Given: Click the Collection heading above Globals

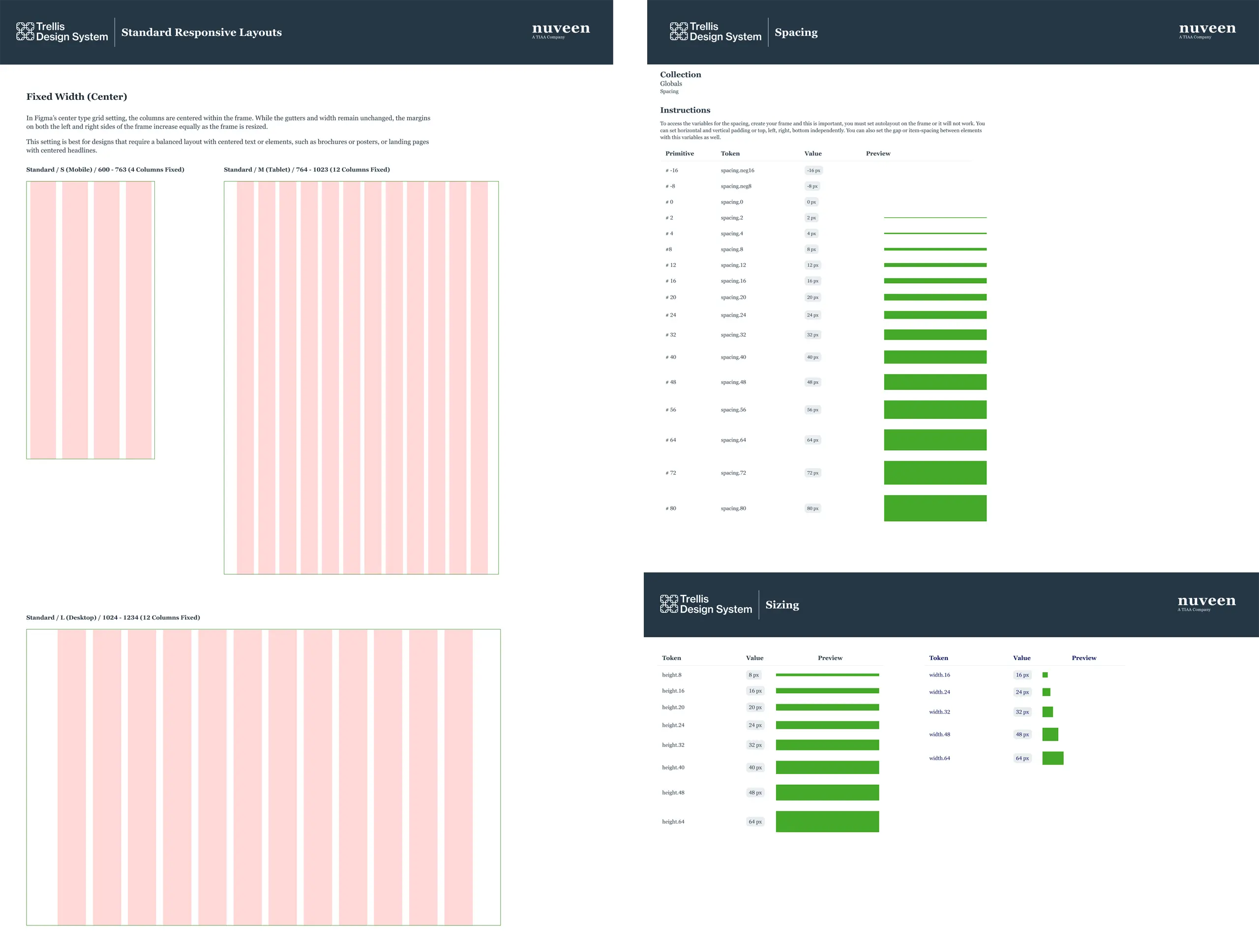Looking at the screenshot, I should [680, 75].
